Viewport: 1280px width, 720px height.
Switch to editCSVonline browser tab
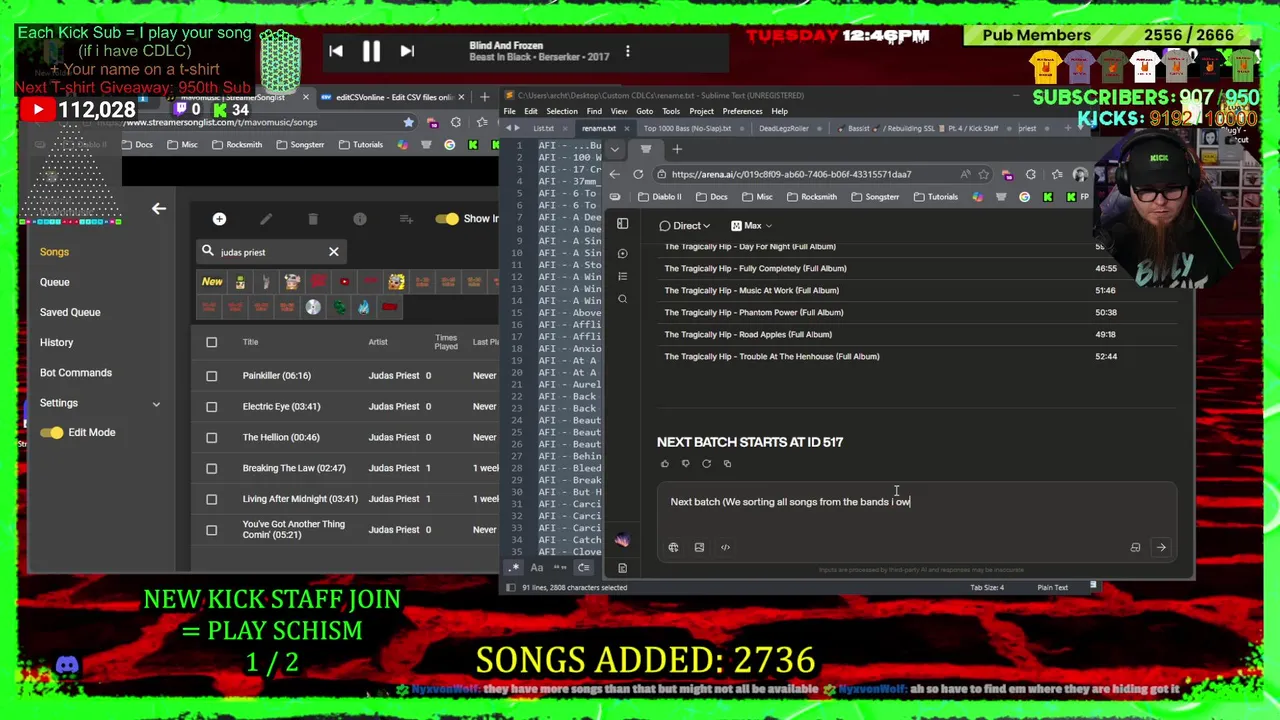(x=395, y=97)
